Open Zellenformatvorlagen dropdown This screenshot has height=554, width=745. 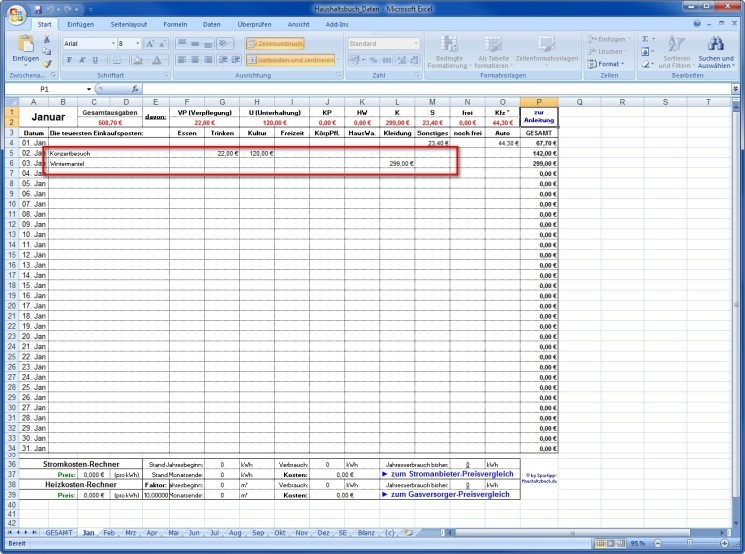coord(547,51)
